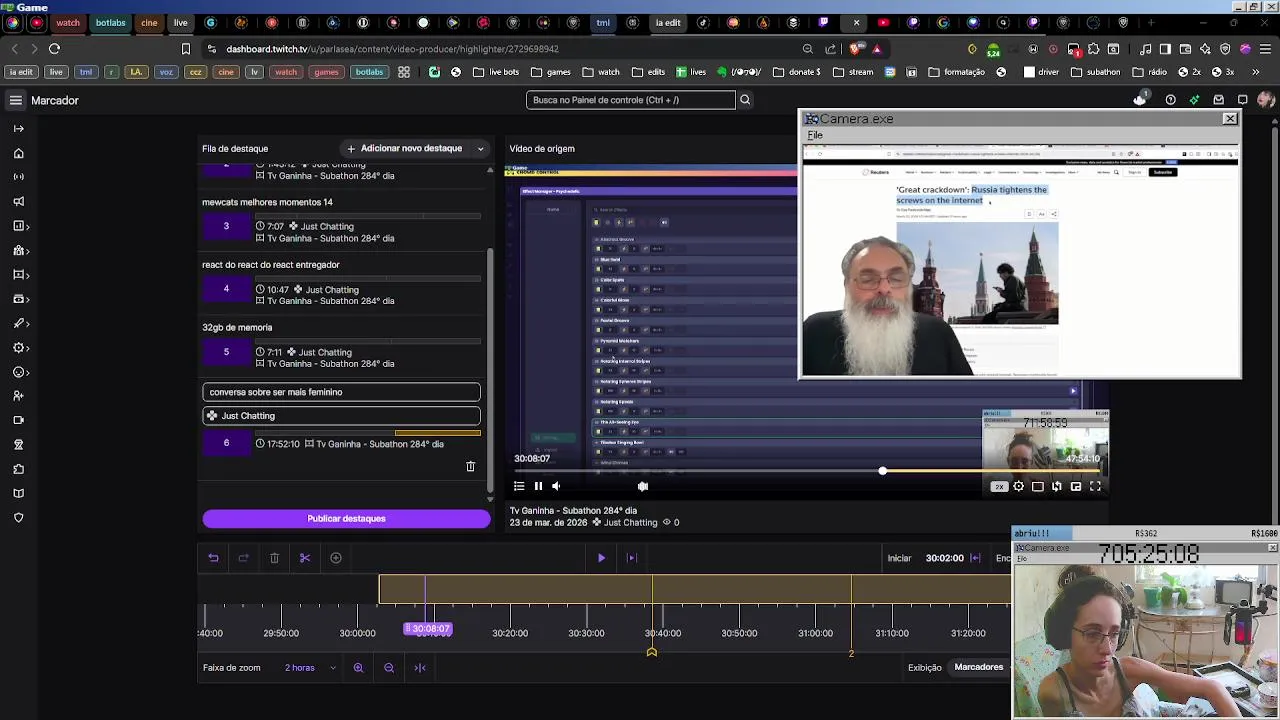This screenshot has width=1280, height=720.
Task: Click the video progress slider handle
Action: (882, 471)
